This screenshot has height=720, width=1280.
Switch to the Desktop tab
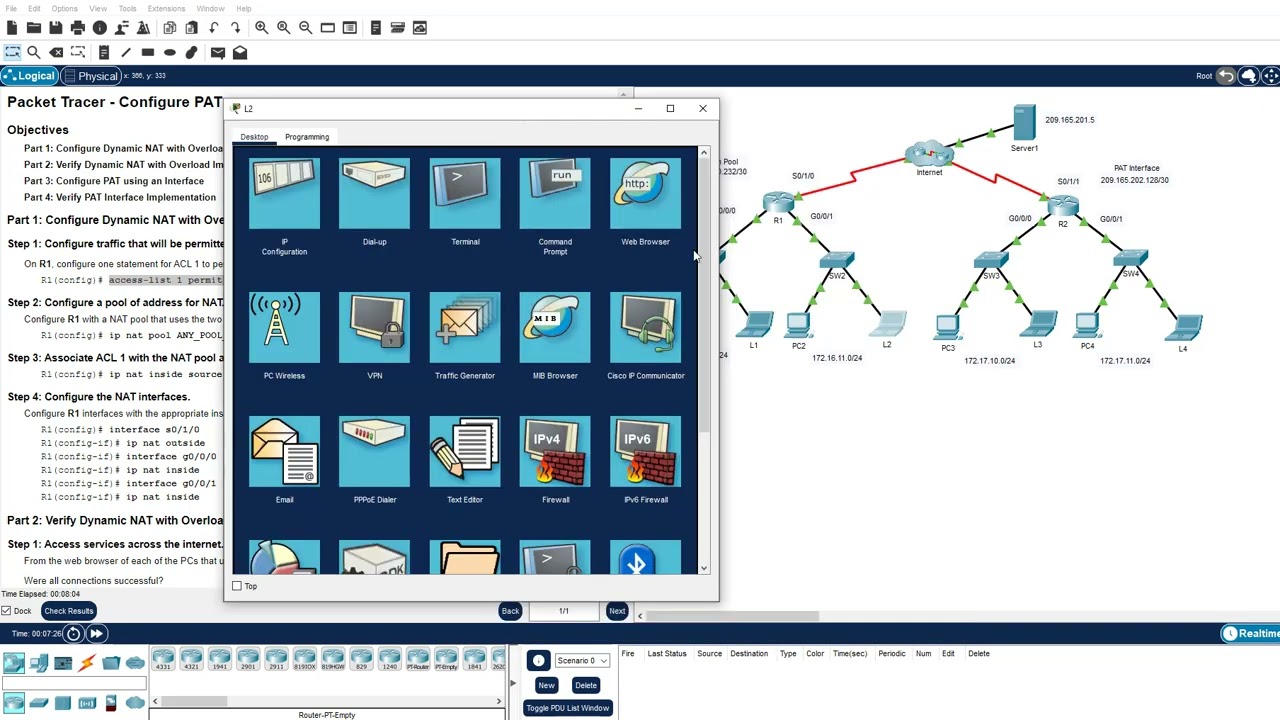(254, 137)
